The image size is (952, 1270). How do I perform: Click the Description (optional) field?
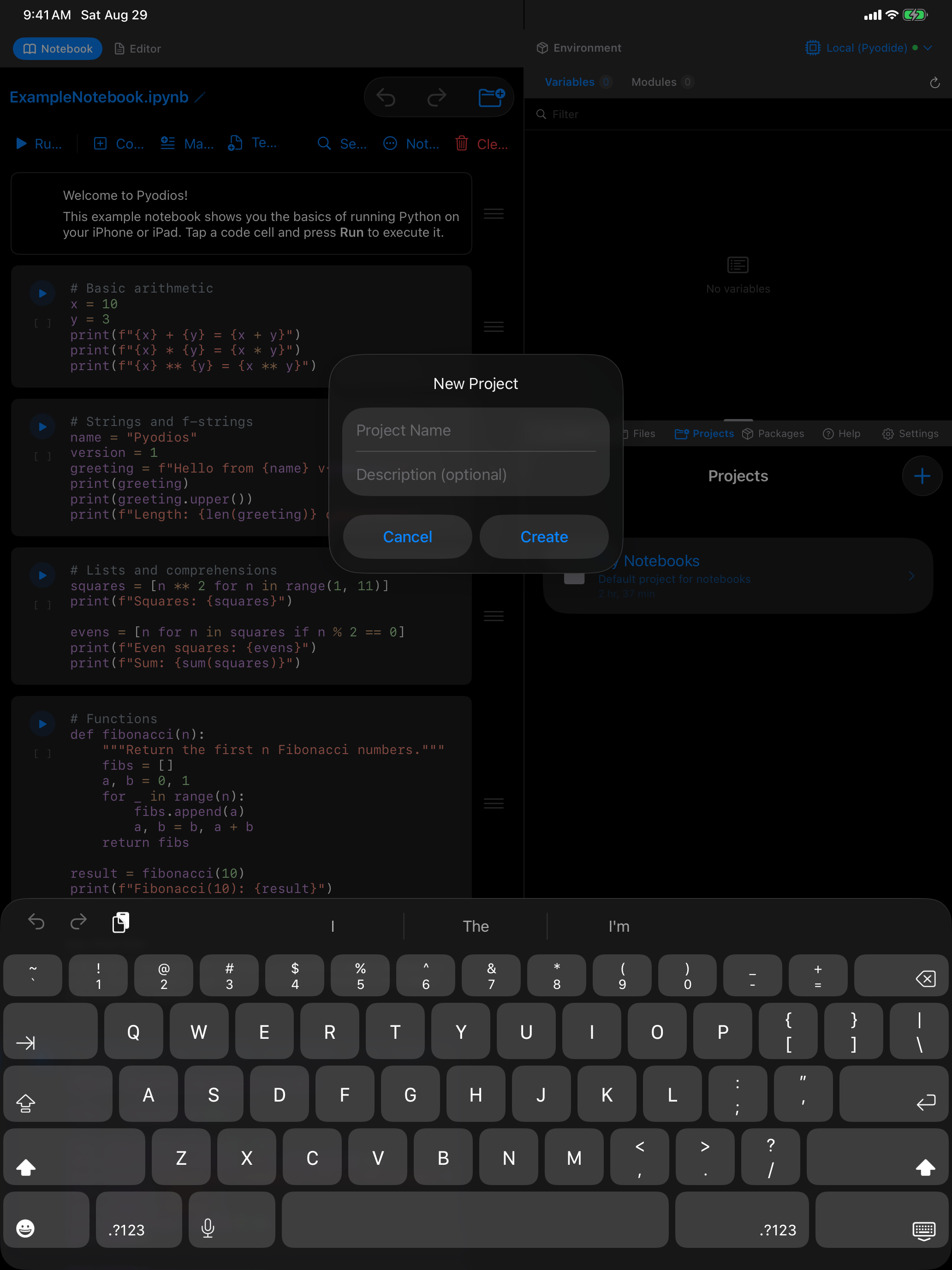[476, 474]
